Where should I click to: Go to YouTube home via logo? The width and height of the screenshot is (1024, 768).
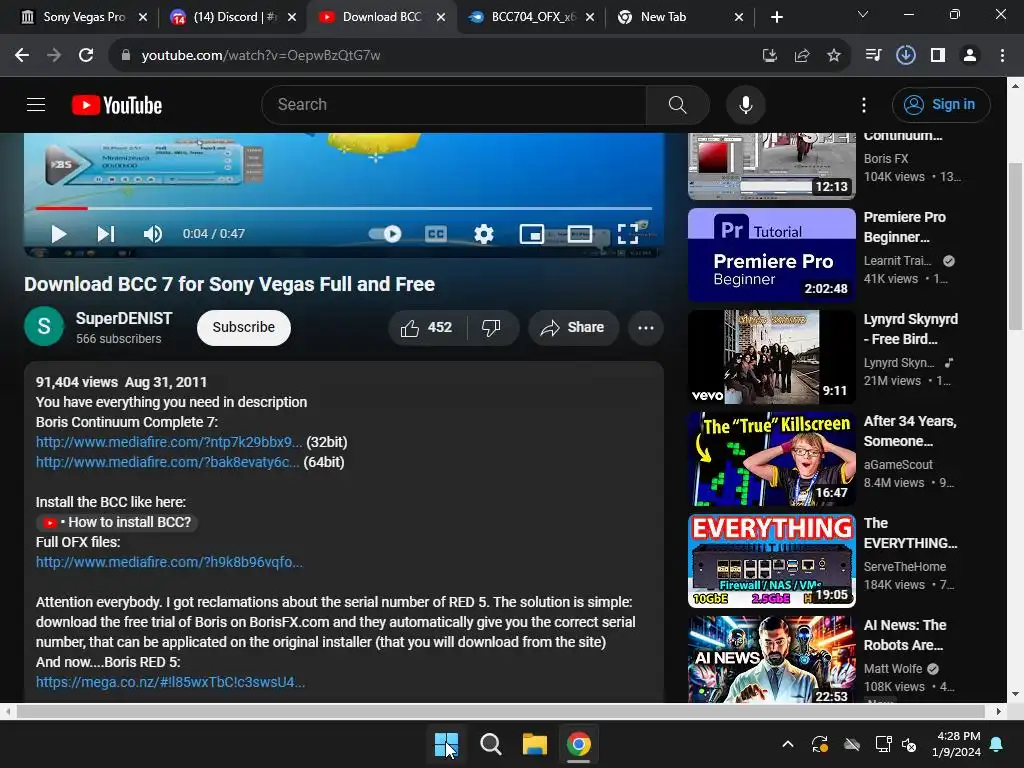pos(117,105)
